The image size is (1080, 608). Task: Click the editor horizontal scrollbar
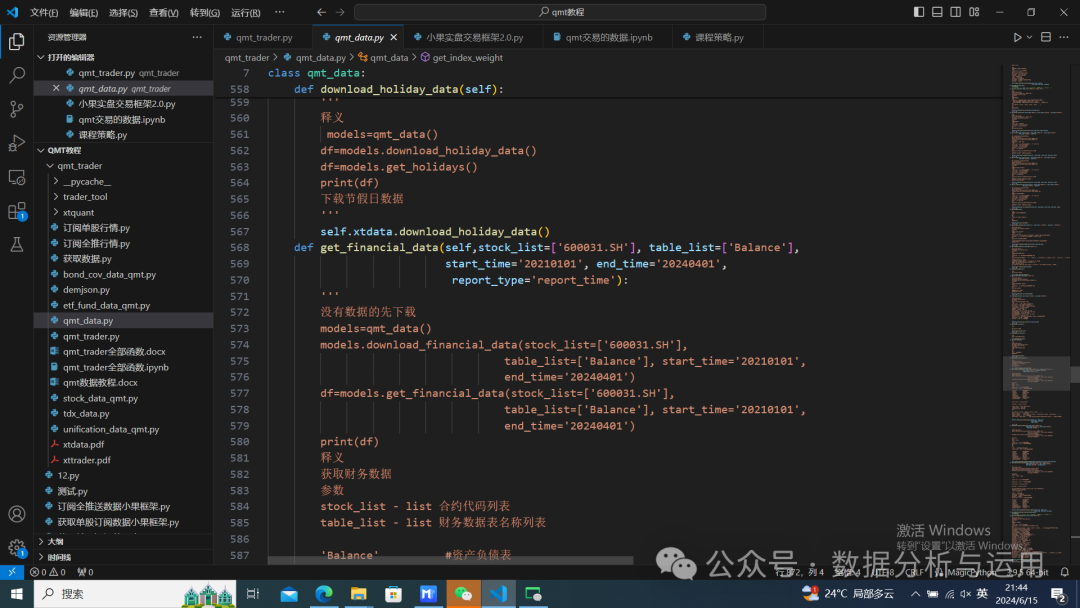(450, 560)
